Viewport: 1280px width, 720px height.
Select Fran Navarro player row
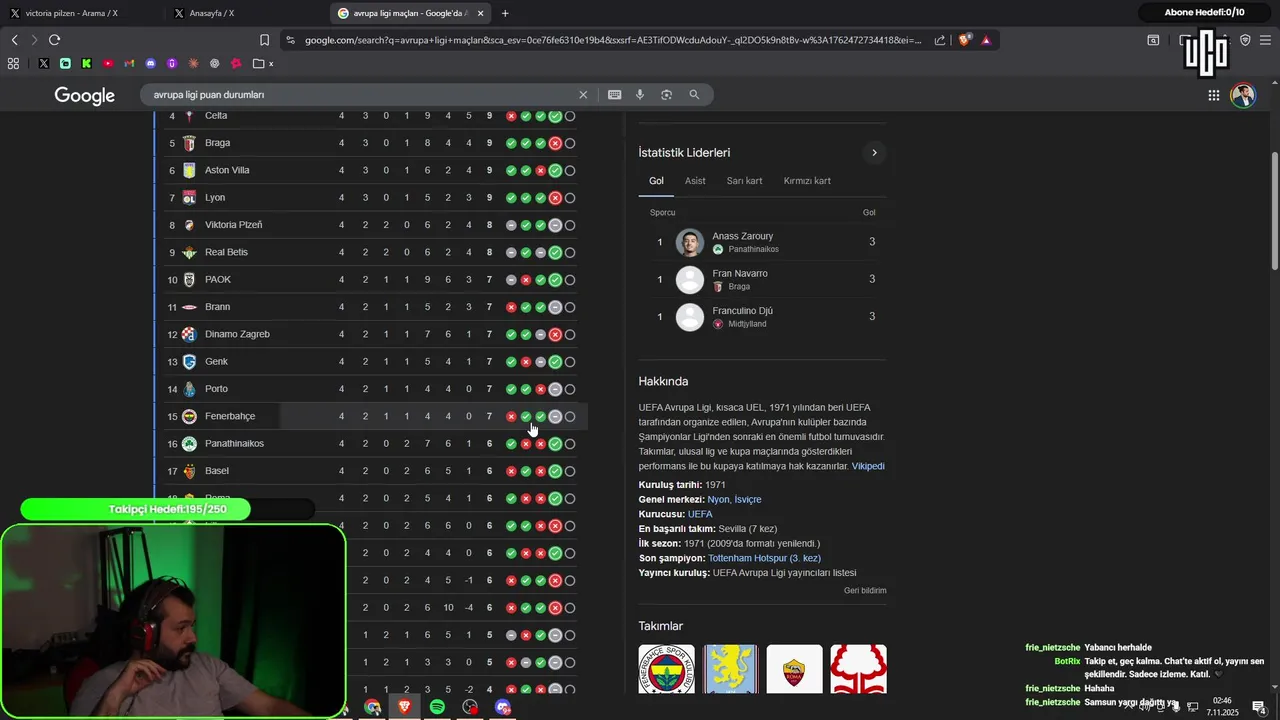762,279
